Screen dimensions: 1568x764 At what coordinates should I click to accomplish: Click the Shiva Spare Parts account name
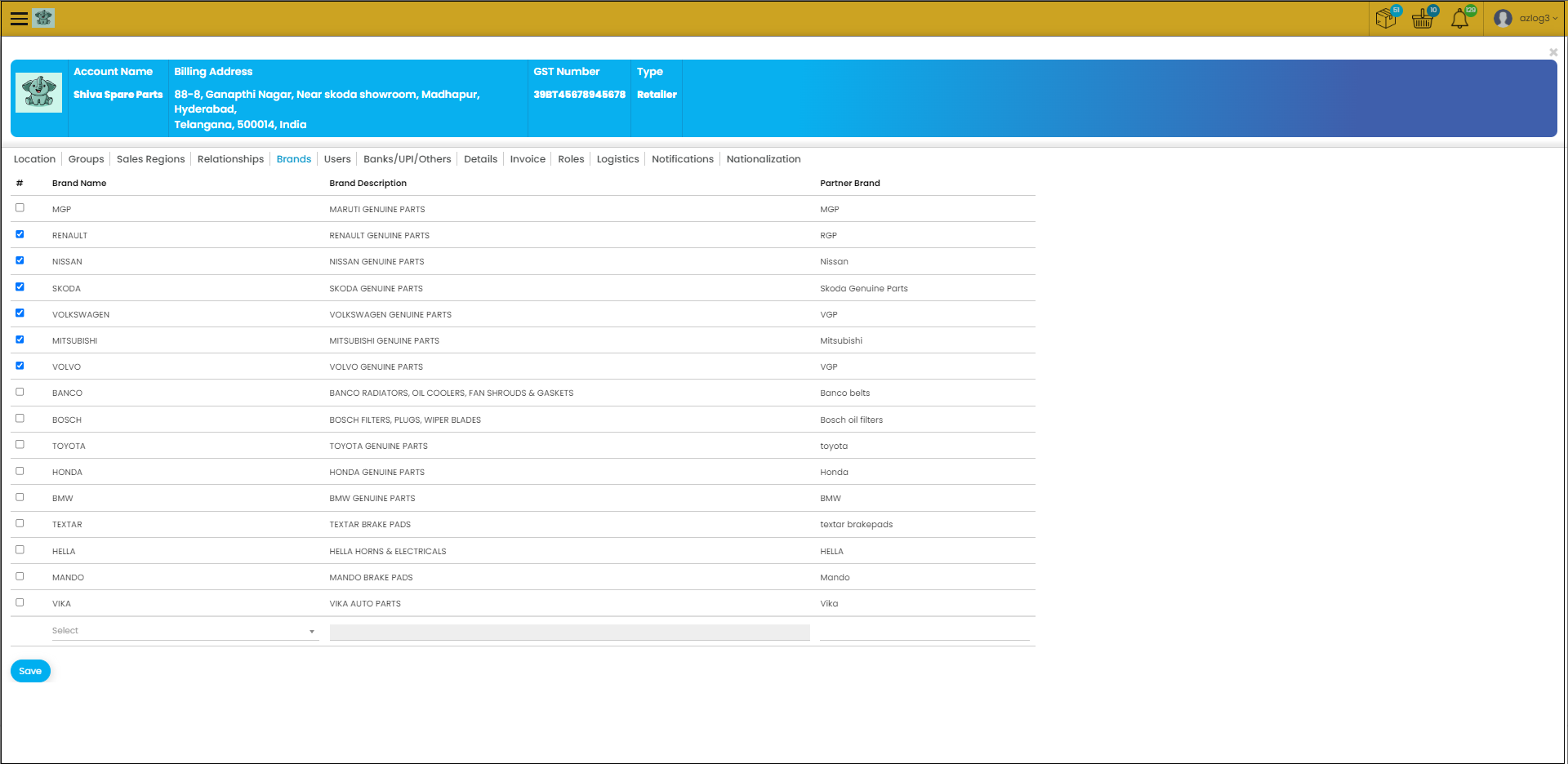[x=118, y=95]
